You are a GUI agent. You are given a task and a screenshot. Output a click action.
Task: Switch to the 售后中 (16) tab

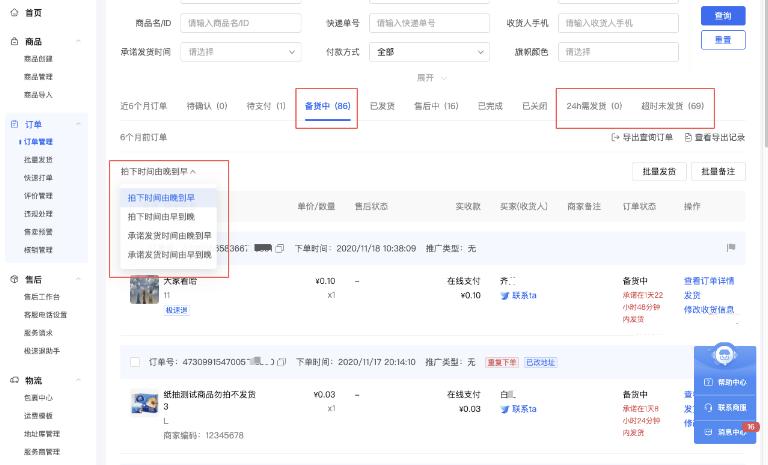point(436,106)
